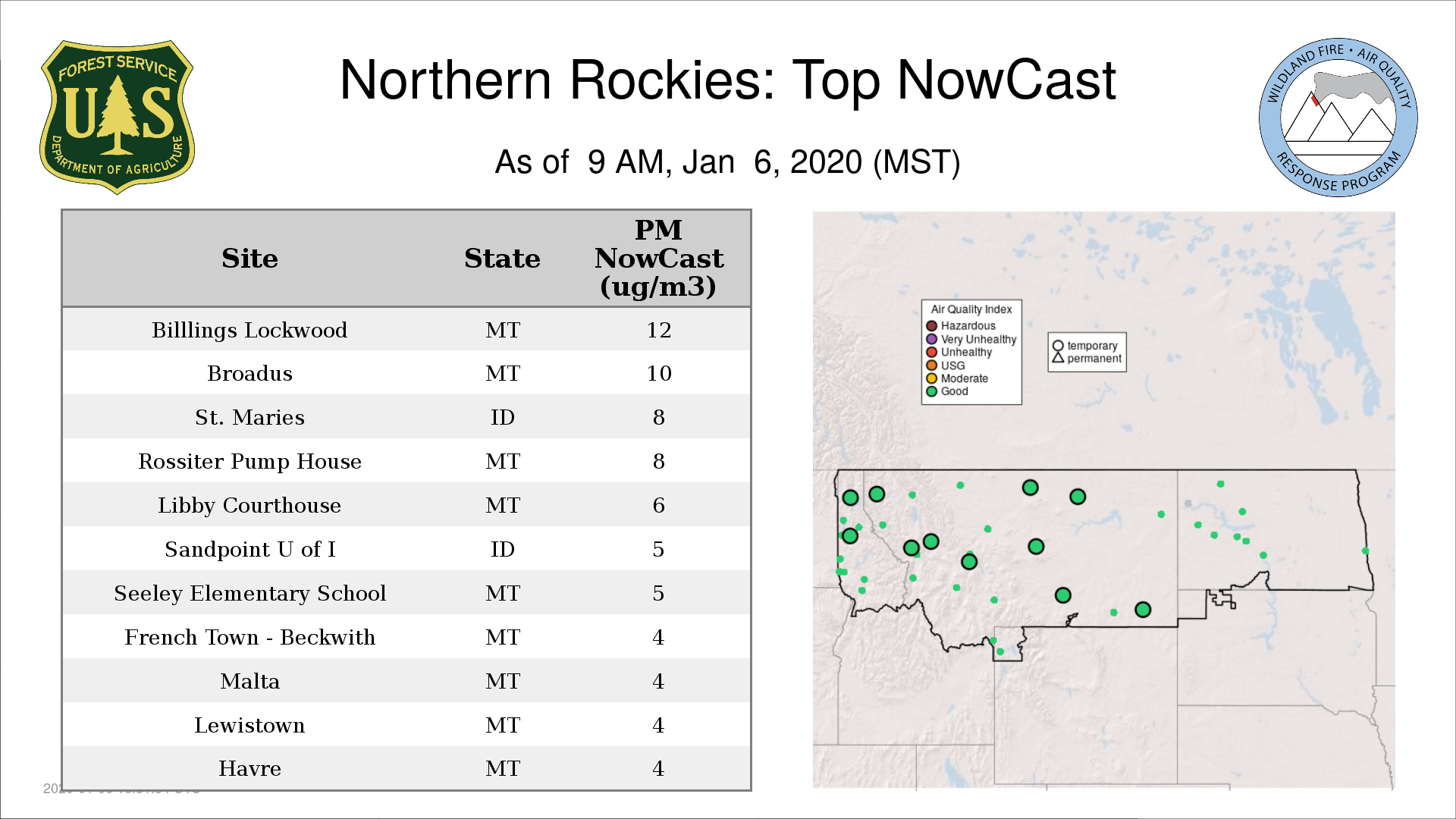Click the State column header
The width and height of the screenshot is (1456, 819).
[502, 259]
